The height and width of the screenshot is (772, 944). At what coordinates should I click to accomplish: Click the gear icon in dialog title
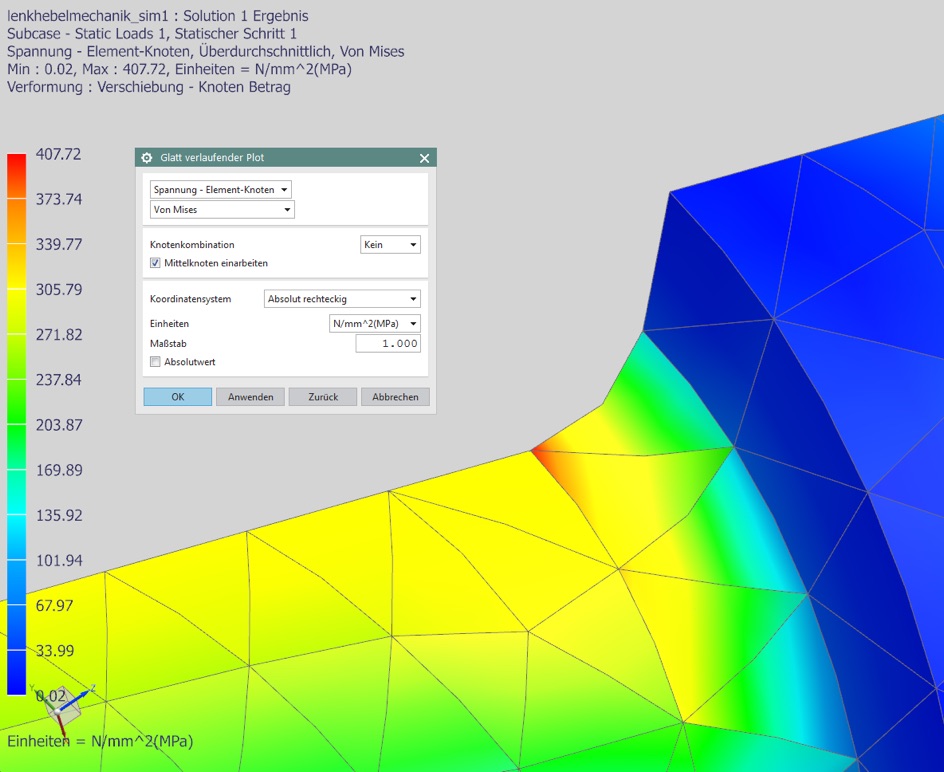(x=147, y=158)
